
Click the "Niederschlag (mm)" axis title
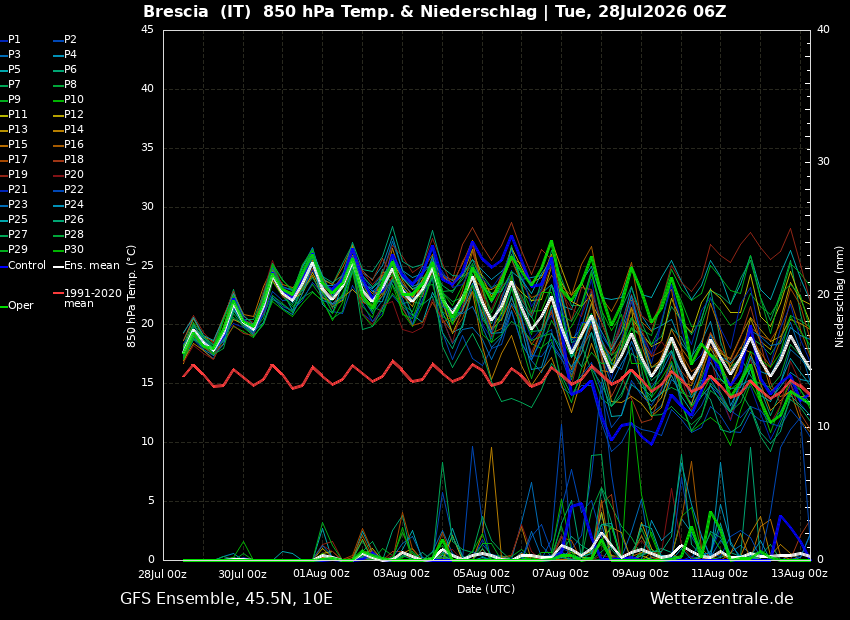[x=839, y=296]
